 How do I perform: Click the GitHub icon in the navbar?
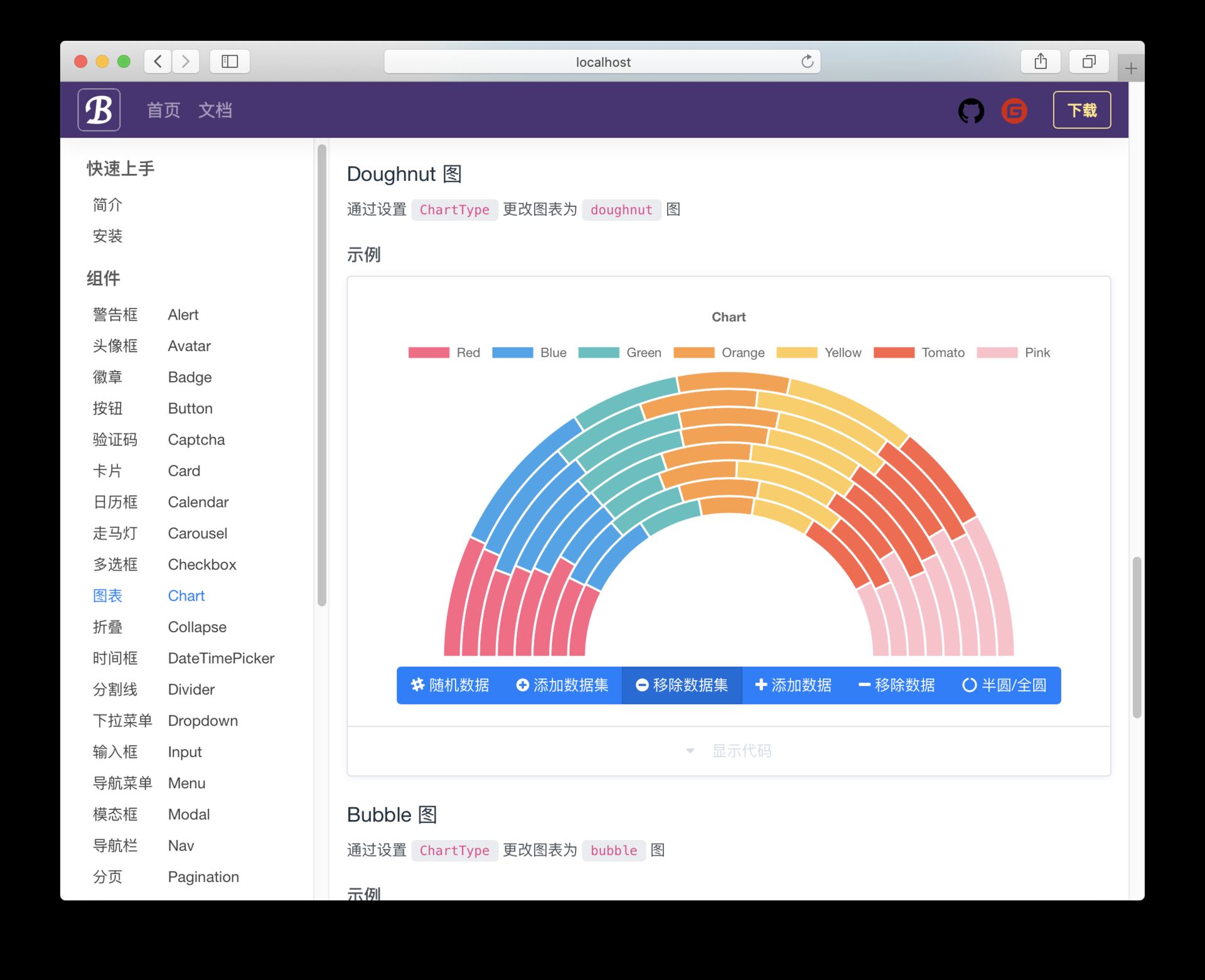click(972, 110)
